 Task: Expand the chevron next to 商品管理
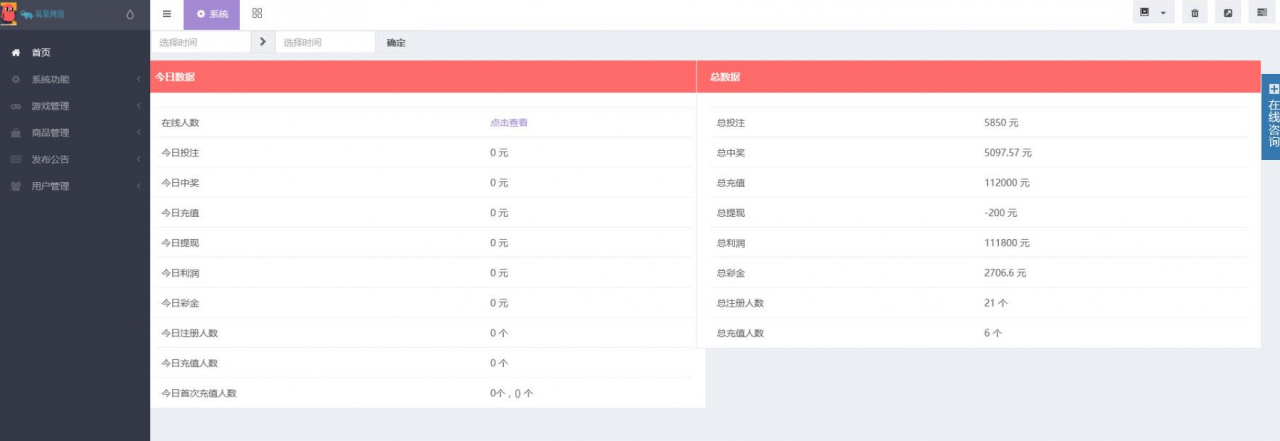(138, 133)
